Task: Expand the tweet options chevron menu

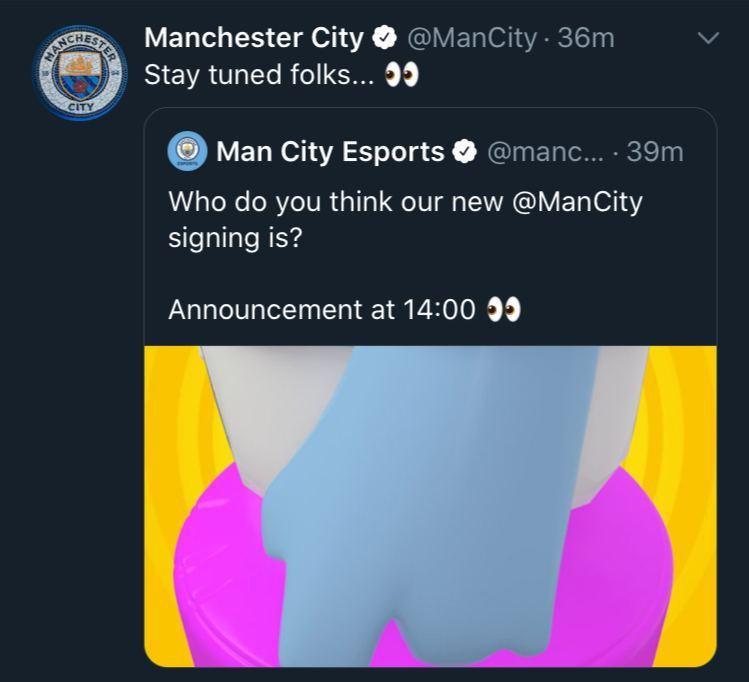Action: pyautogui.click(x=707, y=39)
